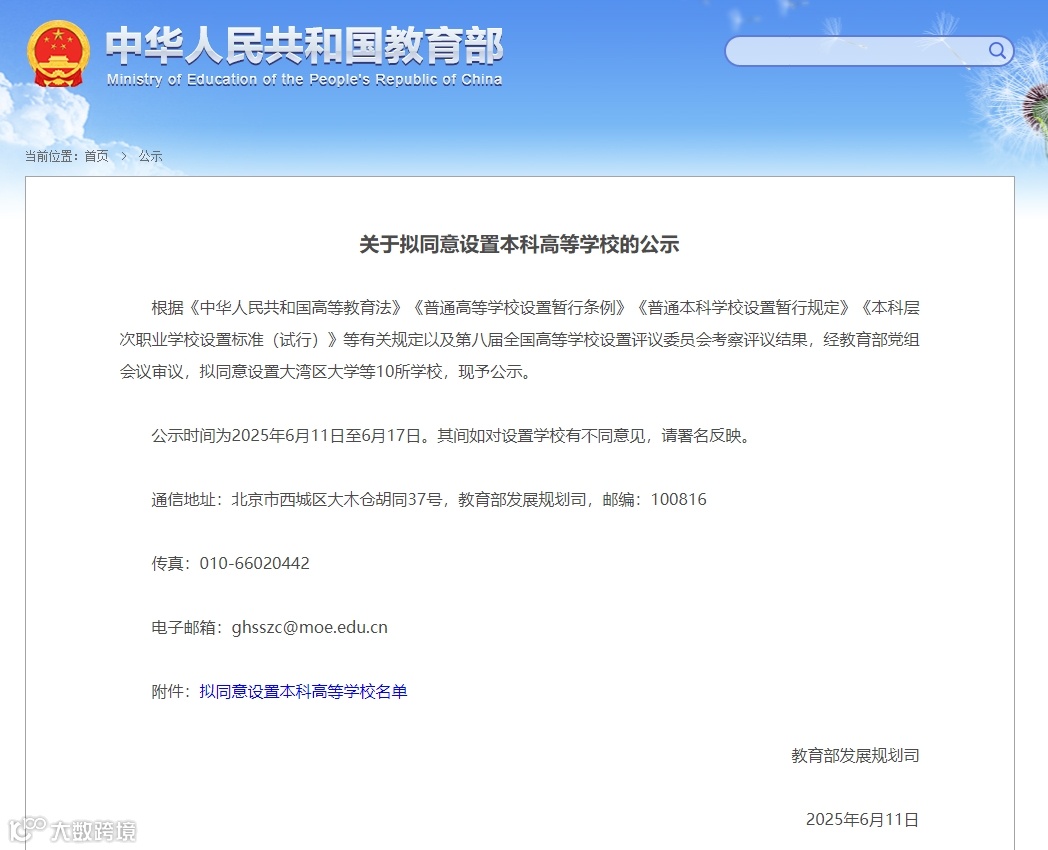
Task: Click the 《普通高等学校设置暂行条例》 text
Action: 519,308
